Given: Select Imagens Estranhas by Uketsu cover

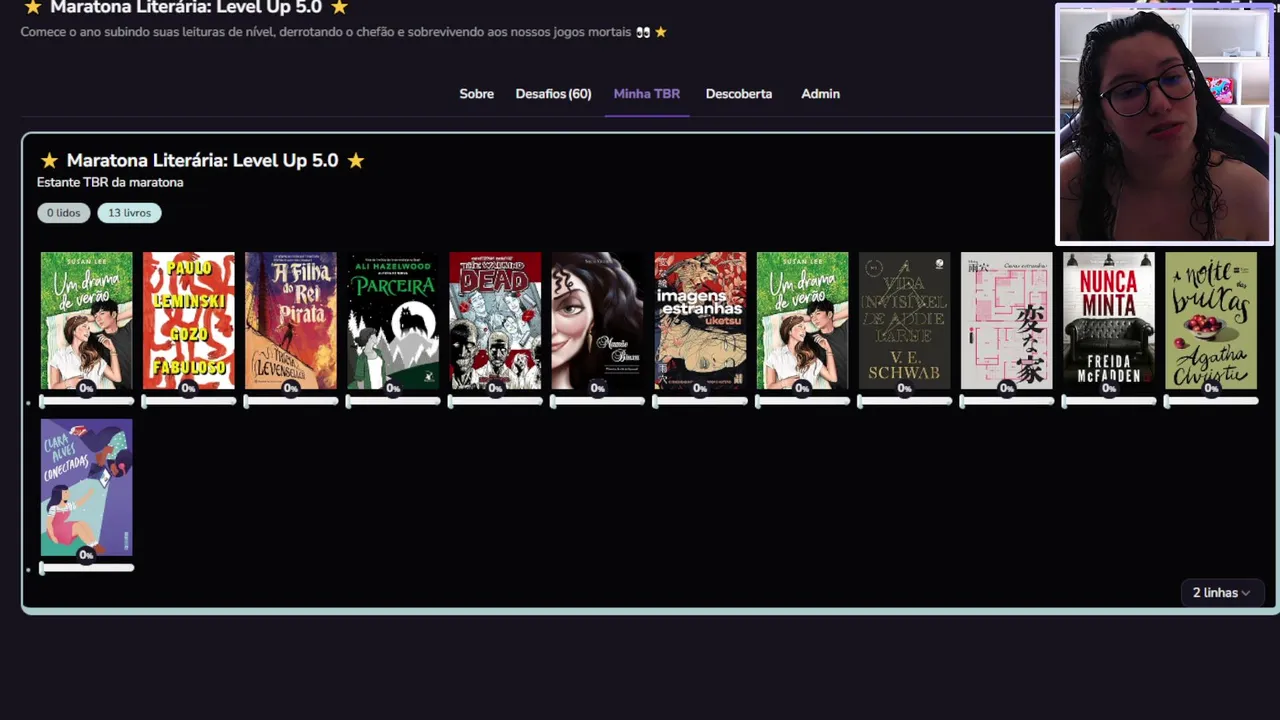Looking at the screenshot, I should (700, 320).
